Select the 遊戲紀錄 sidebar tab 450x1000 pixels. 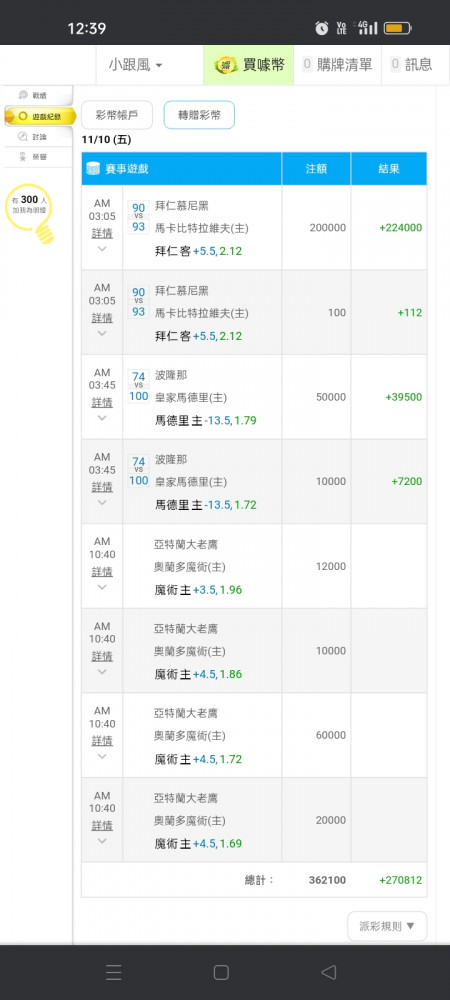pyautogui.click(x=40, y=115)
